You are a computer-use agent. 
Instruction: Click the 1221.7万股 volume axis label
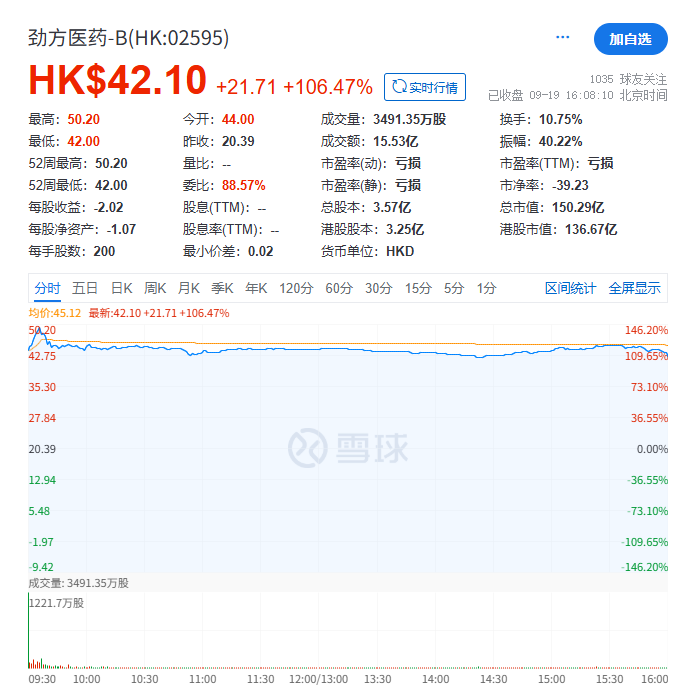tap(57, 603)
